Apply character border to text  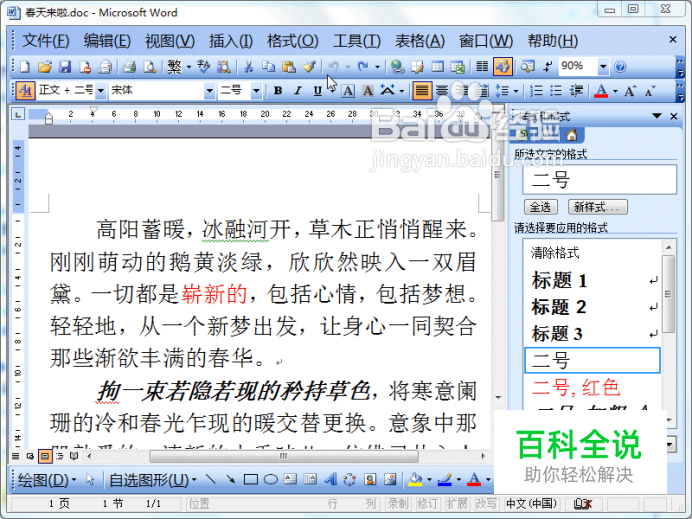[x=348, y=91]
